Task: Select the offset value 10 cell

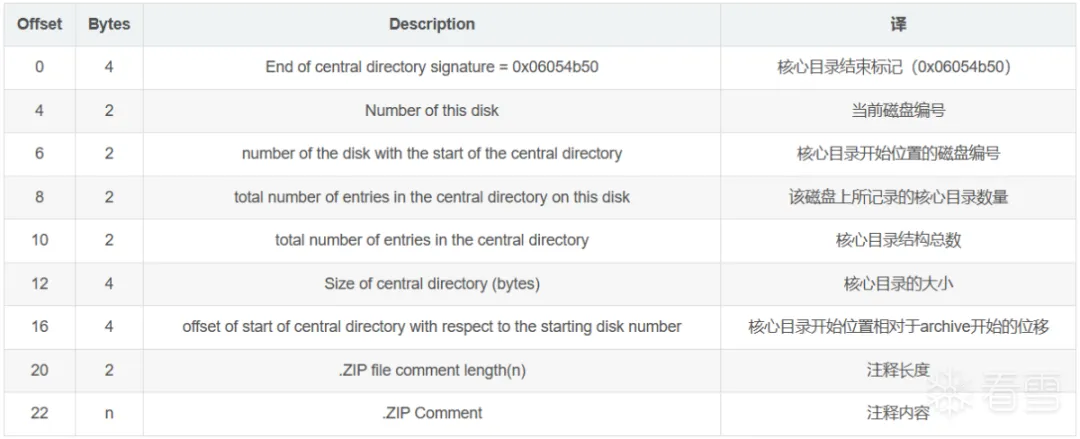Action: [x=39, y=240]
